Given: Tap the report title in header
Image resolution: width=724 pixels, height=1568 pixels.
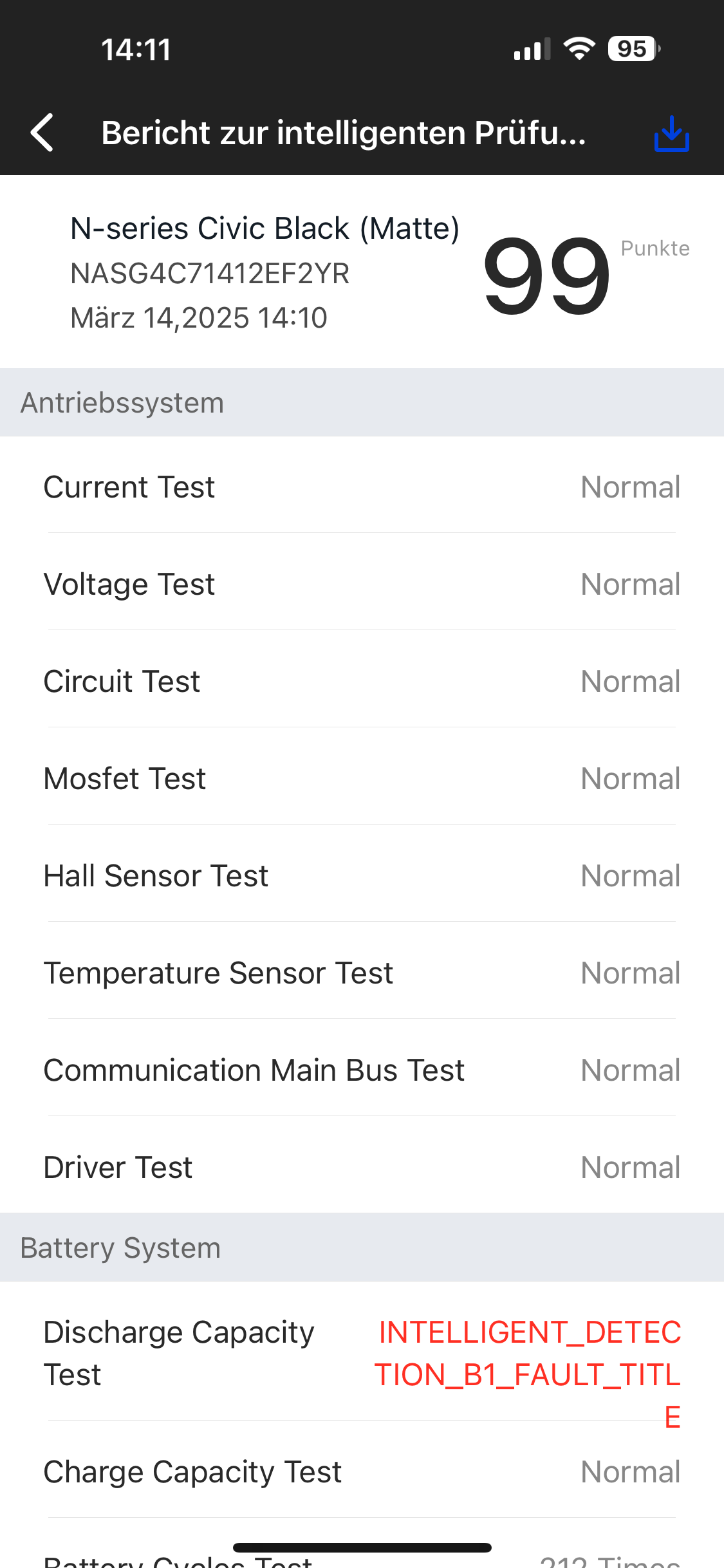Looking at the screenshot, I should coord(344,133).
